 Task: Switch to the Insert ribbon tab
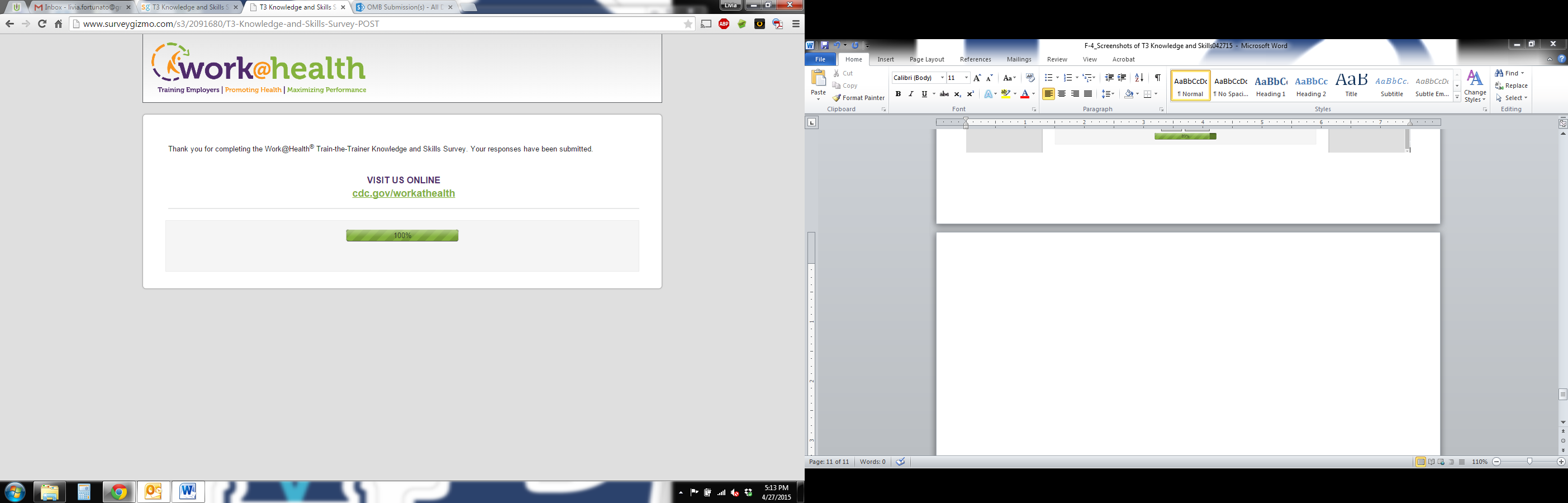coord(886,59)
